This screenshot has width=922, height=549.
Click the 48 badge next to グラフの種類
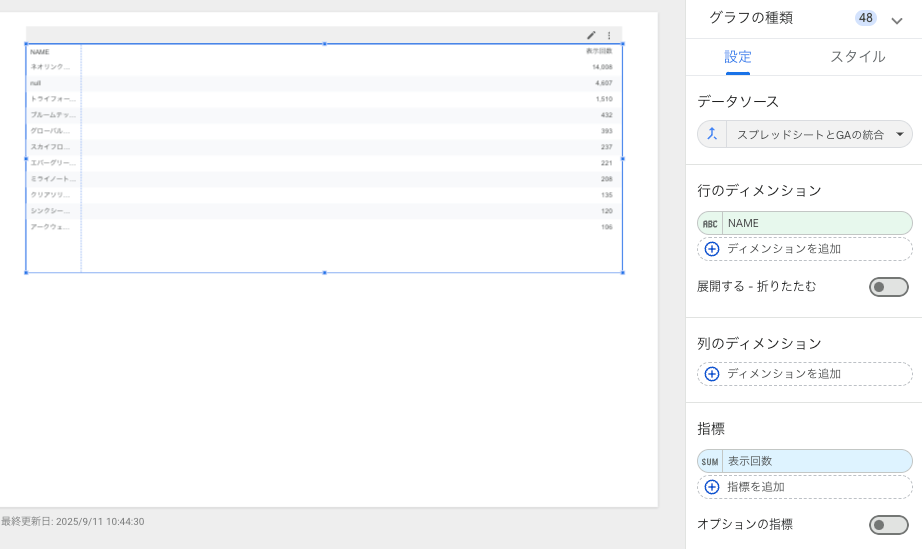click(865, 18)
